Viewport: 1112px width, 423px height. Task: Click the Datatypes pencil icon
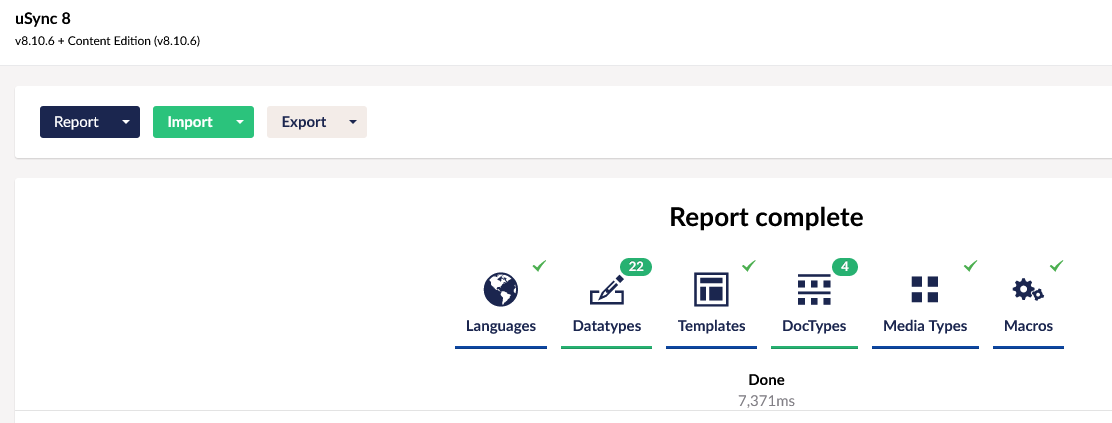pos(606,290)
